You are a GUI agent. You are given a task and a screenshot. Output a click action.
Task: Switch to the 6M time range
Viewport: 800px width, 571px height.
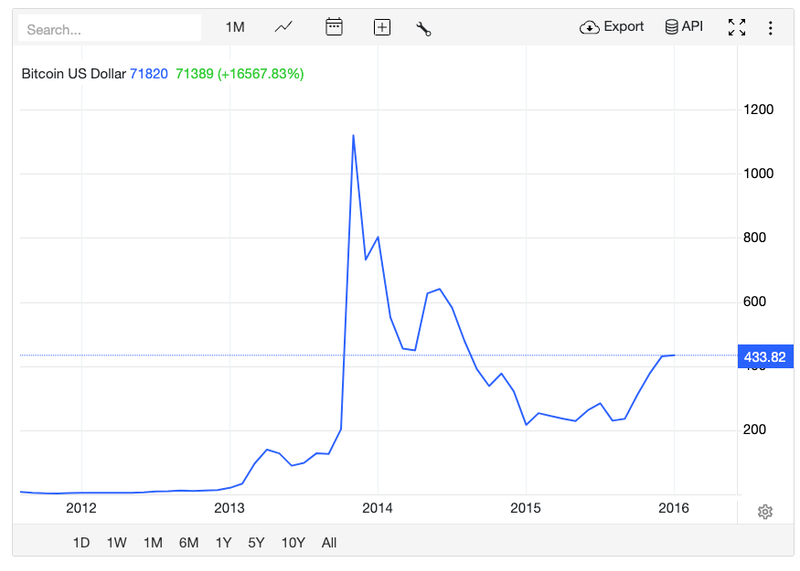pos(188,543)
